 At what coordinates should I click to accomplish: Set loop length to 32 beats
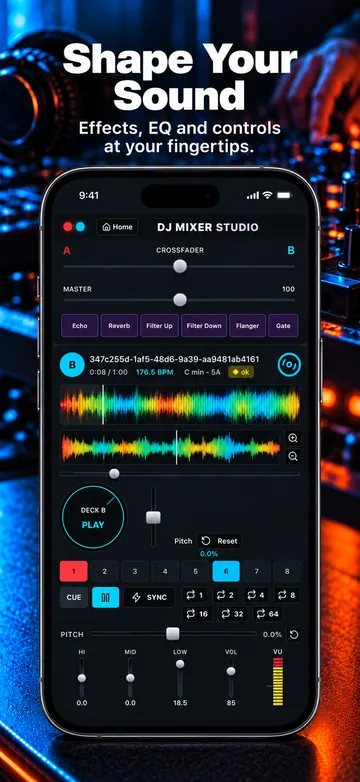point(232,614)
